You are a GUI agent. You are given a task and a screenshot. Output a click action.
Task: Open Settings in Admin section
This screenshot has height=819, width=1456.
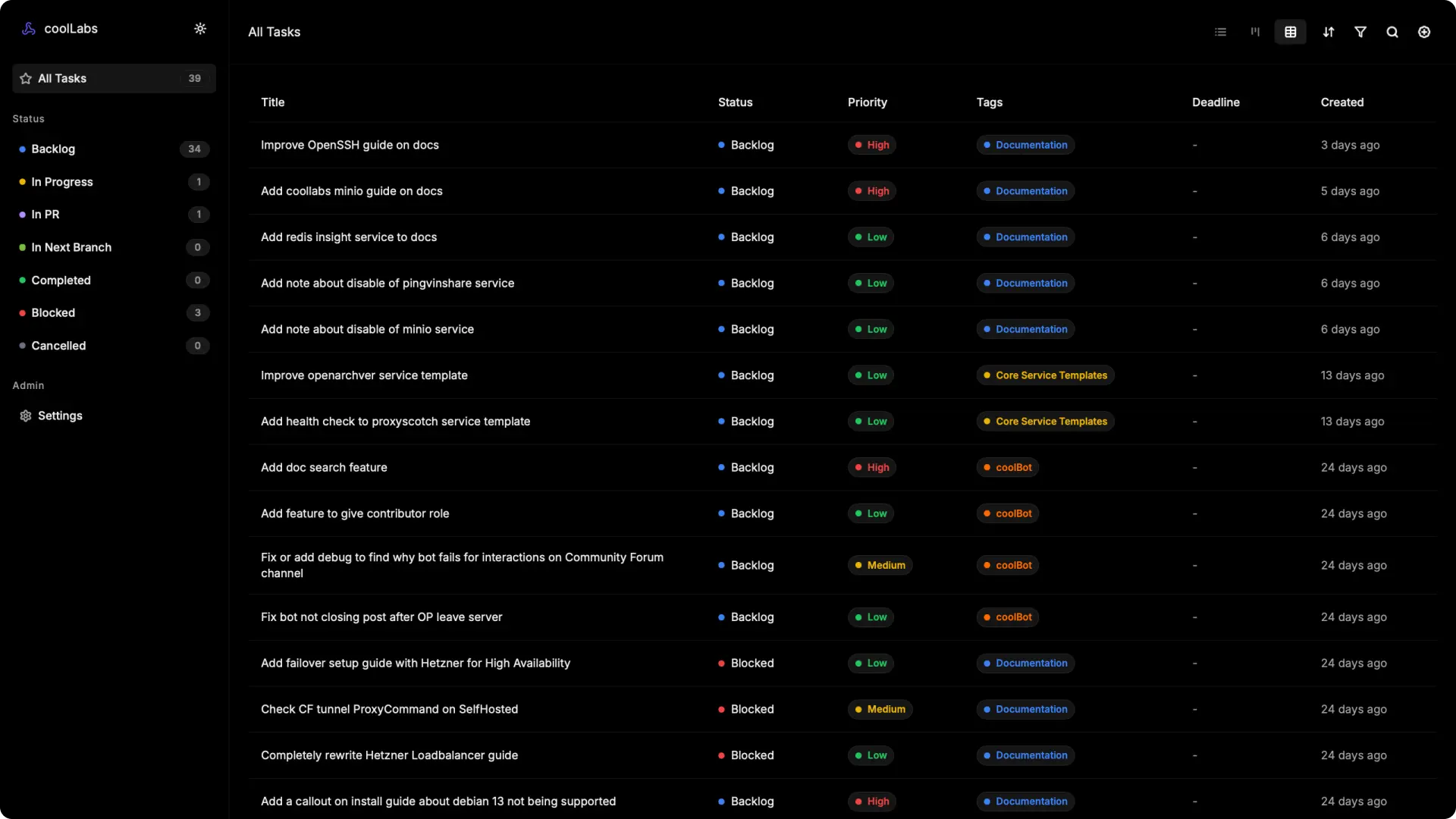(60, 416)
